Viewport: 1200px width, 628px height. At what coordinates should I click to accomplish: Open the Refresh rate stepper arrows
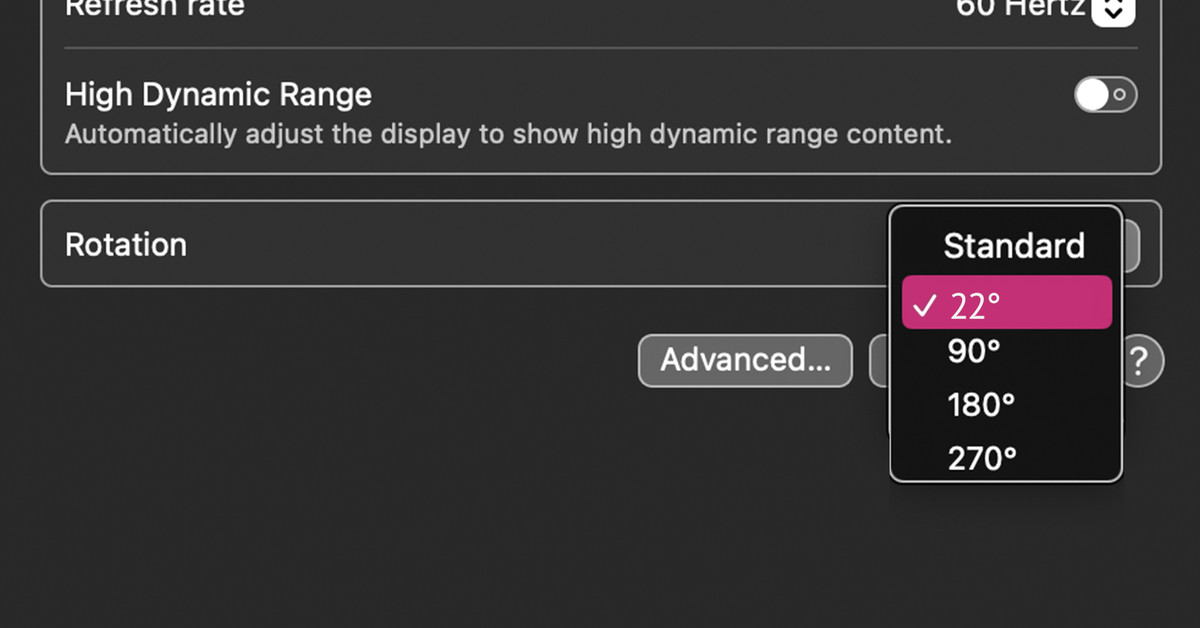pyautogui.click(x=1113, y=10)
